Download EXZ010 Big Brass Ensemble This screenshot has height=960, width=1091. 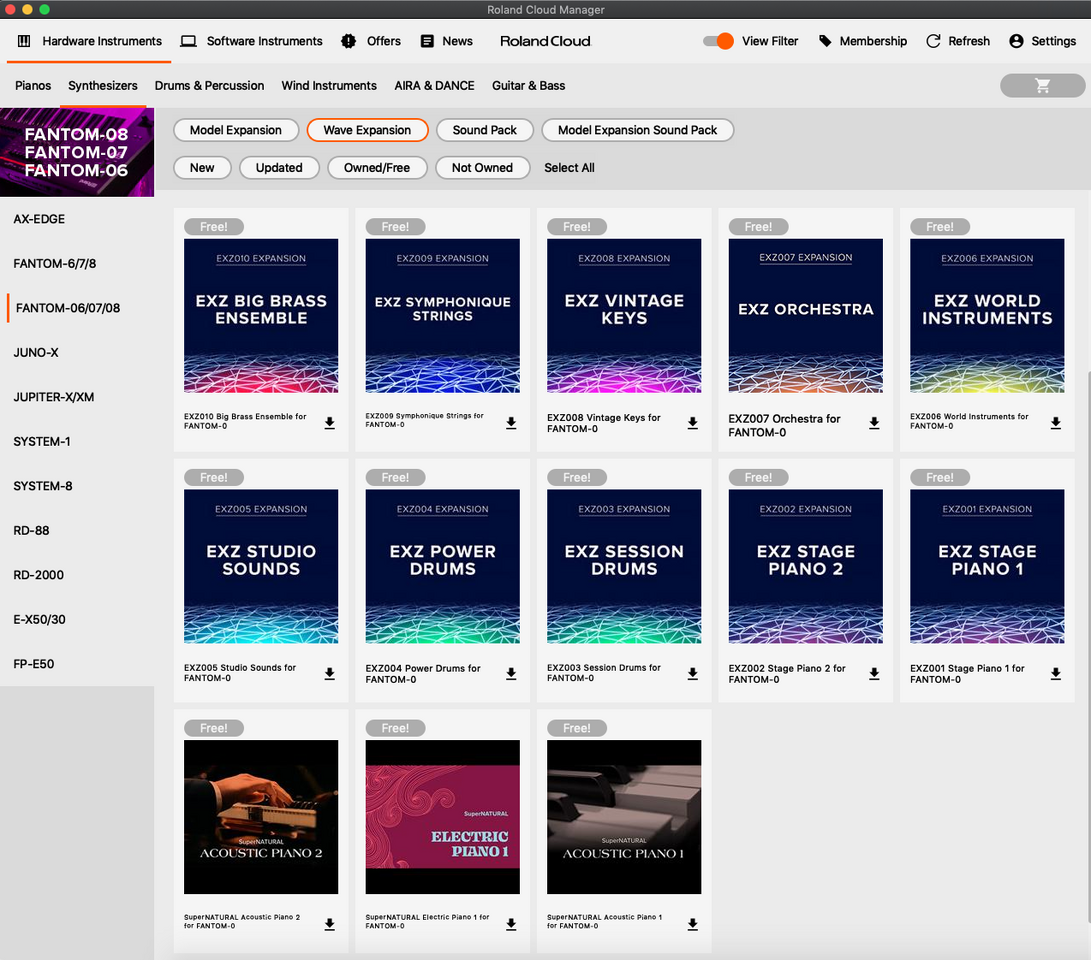click(x=330, y=423)
